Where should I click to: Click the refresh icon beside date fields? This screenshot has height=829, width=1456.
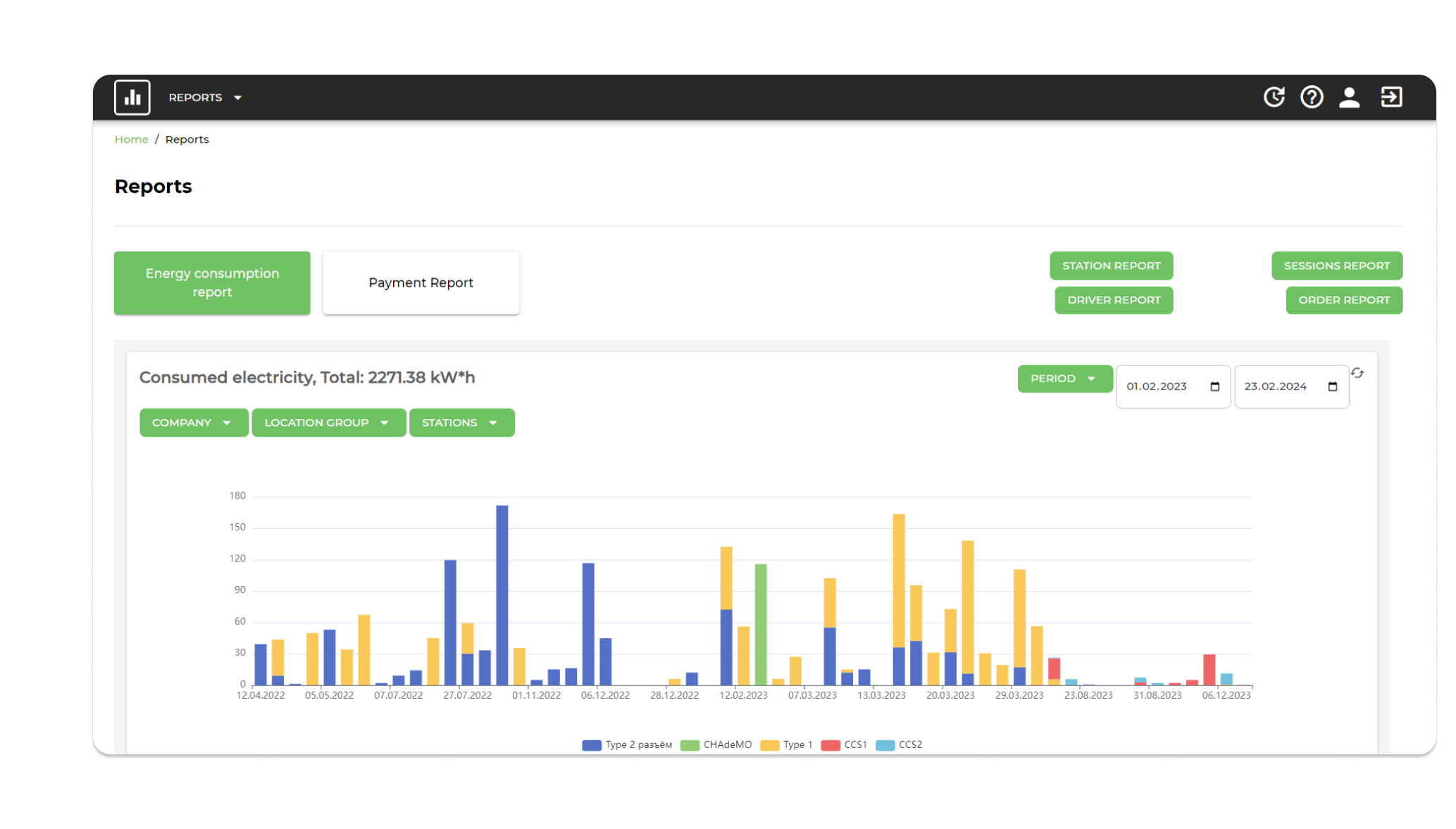point(1357,373)
